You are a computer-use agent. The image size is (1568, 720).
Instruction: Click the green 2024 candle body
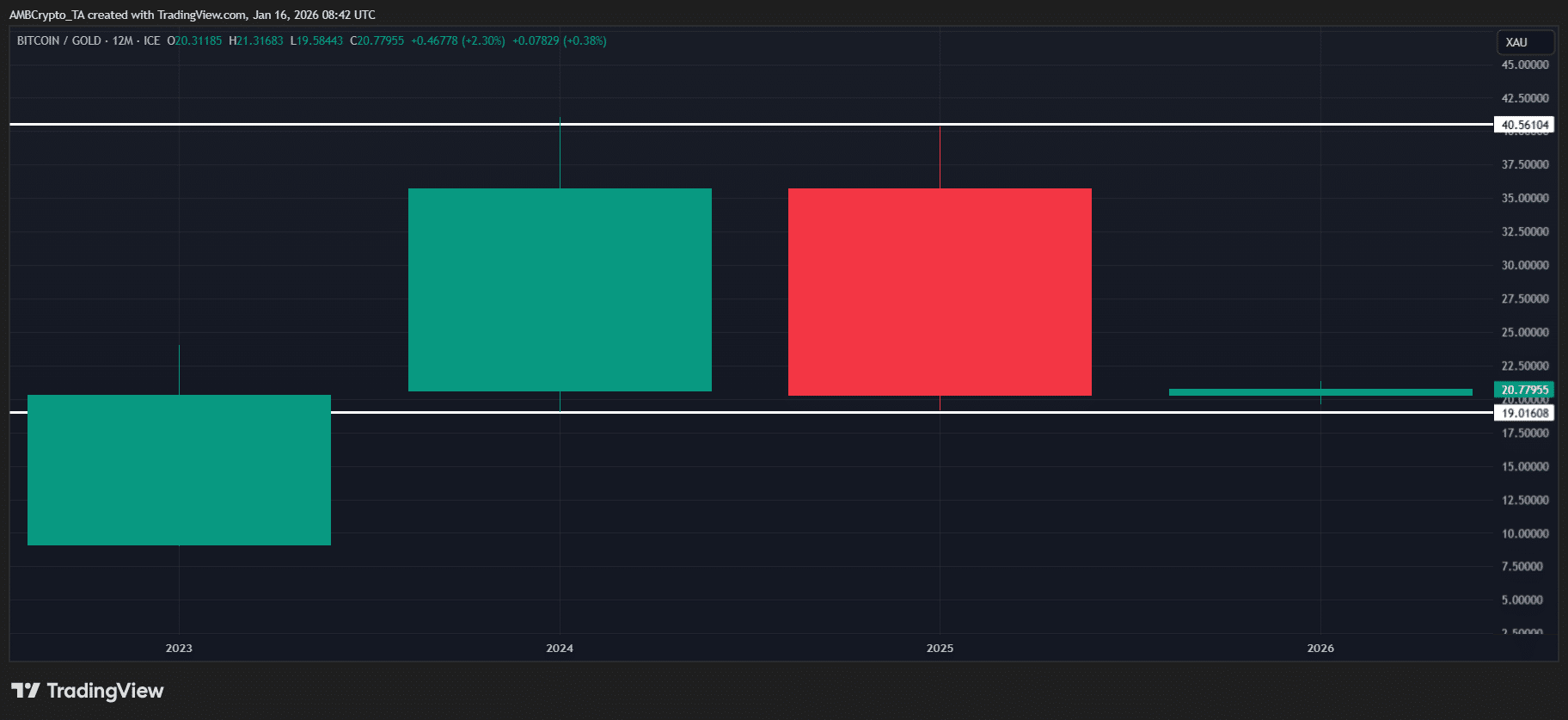pyautogui.click(x=560, y=290)
